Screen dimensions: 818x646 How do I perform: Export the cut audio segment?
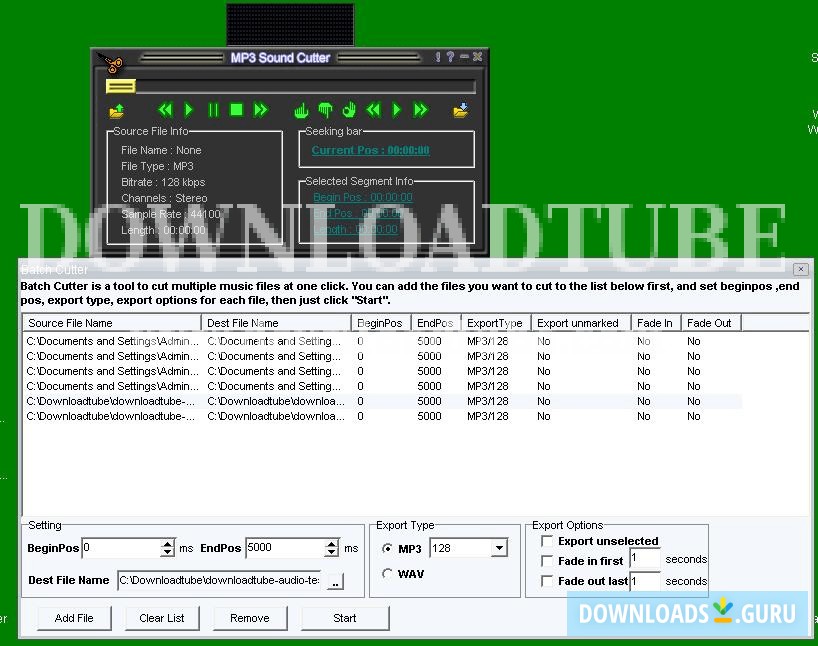460,110
